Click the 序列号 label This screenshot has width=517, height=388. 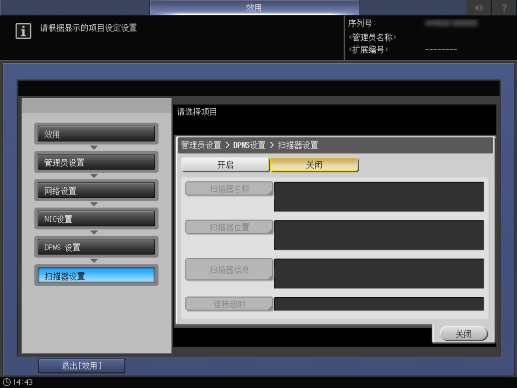(x=361, y=23)
